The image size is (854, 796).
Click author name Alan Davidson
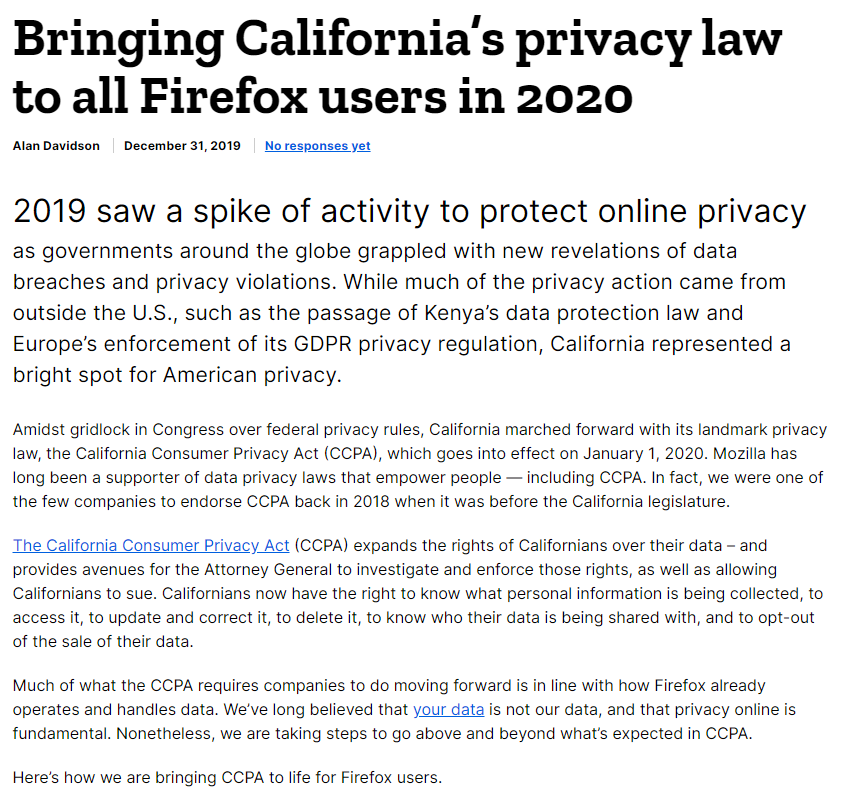coord(56,146)
